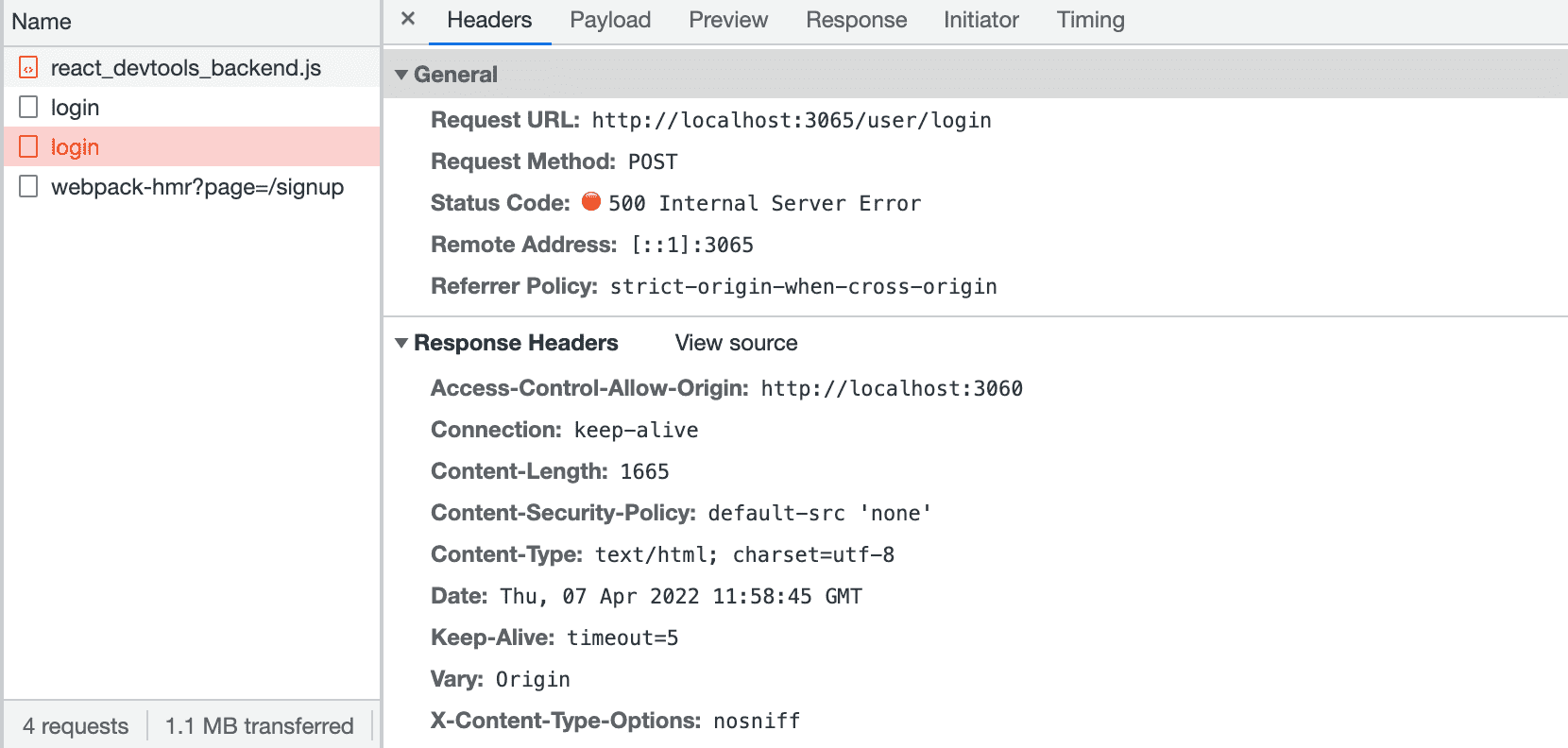Click the react_devtools_backend.js script file icon
Image resolution: width=1568 pixels, height=748 pixels.
tap(29, 68)
